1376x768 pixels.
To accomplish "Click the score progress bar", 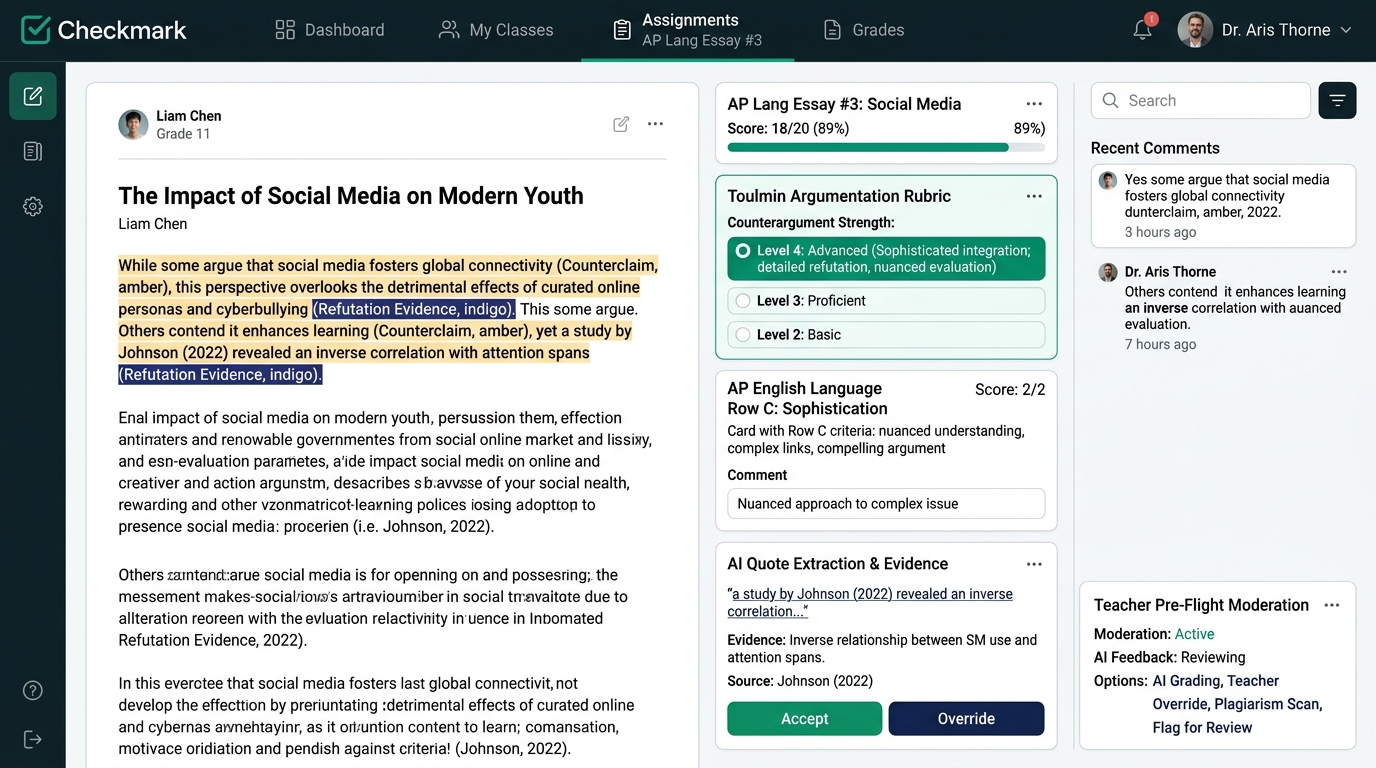I will [886, 147].
